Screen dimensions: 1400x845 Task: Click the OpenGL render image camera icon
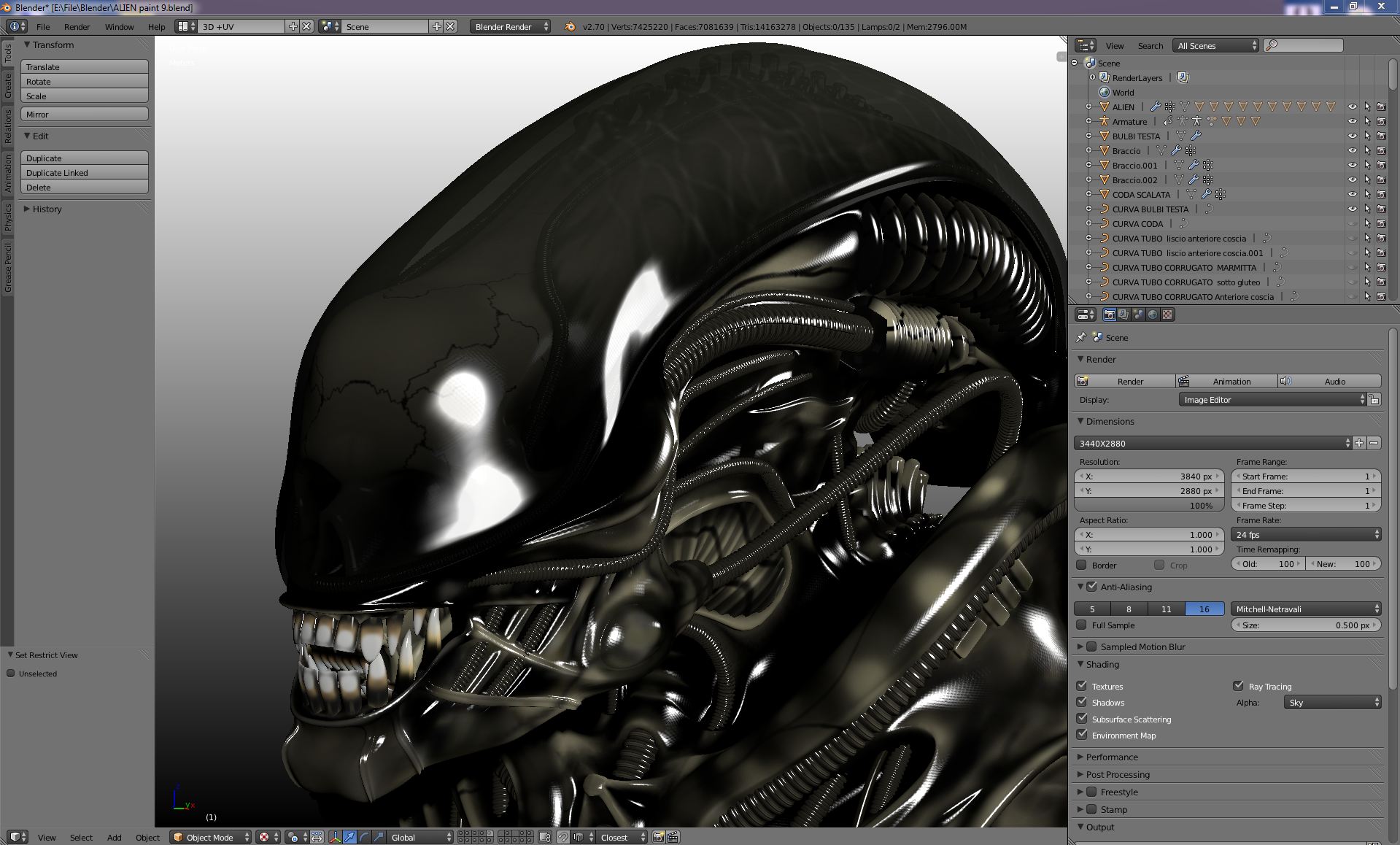click(x=658, y=837)
